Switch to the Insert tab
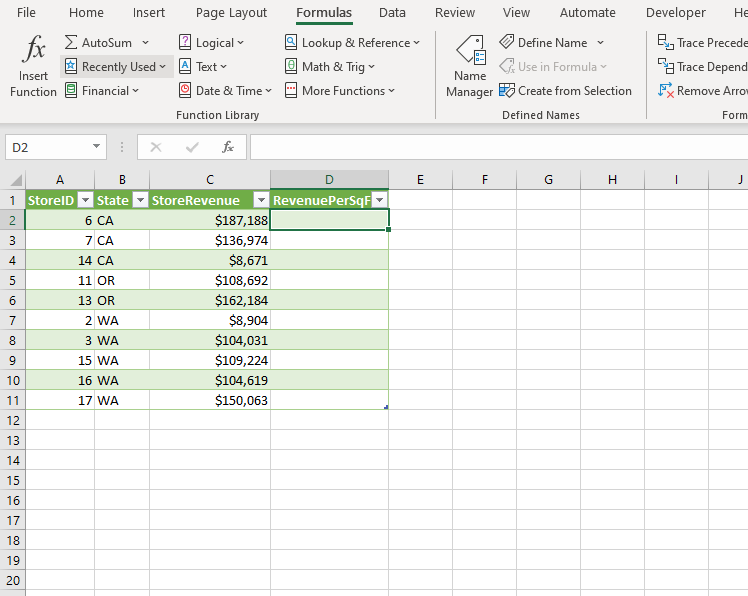 149,12
